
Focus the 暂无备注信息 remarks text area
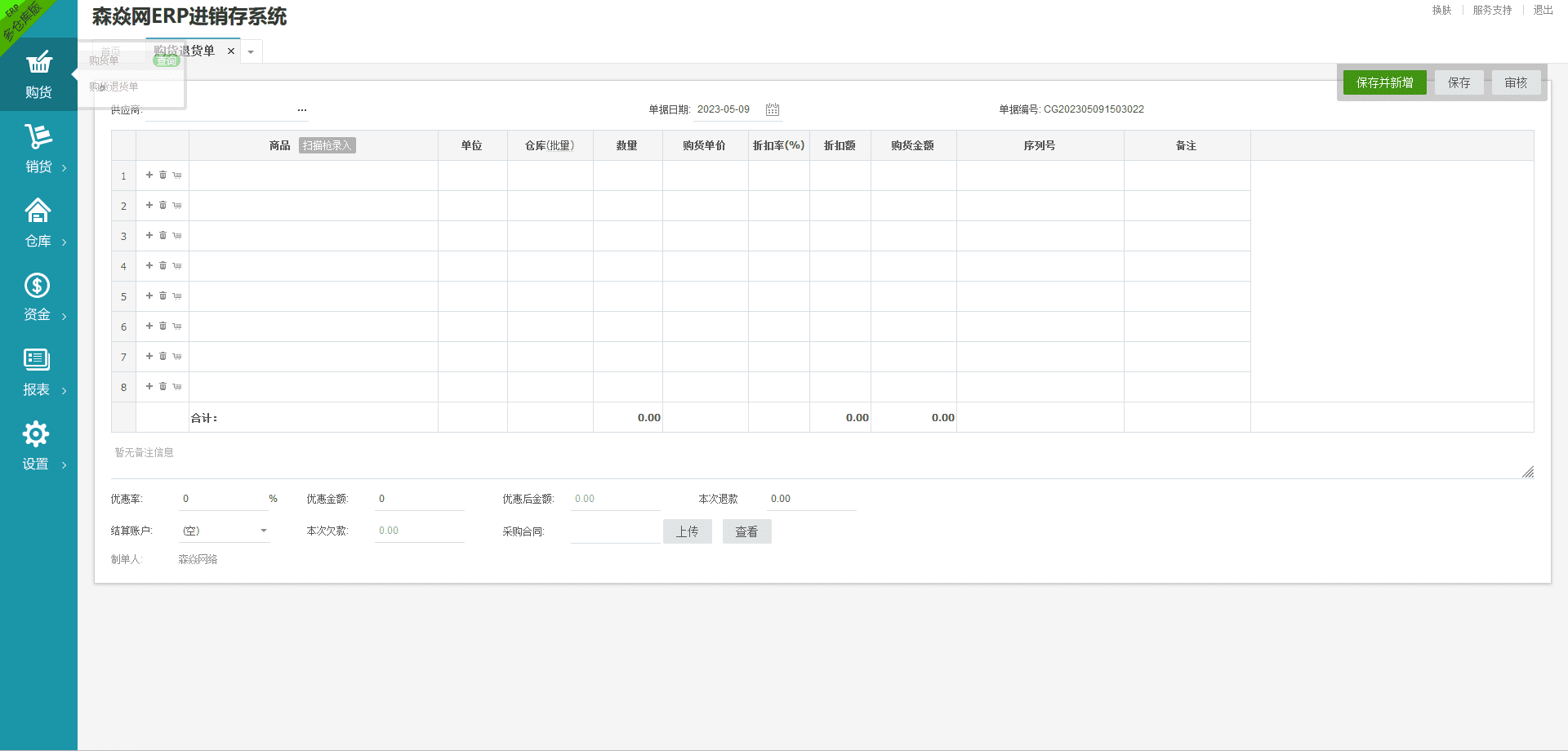(x=823, y=461)
